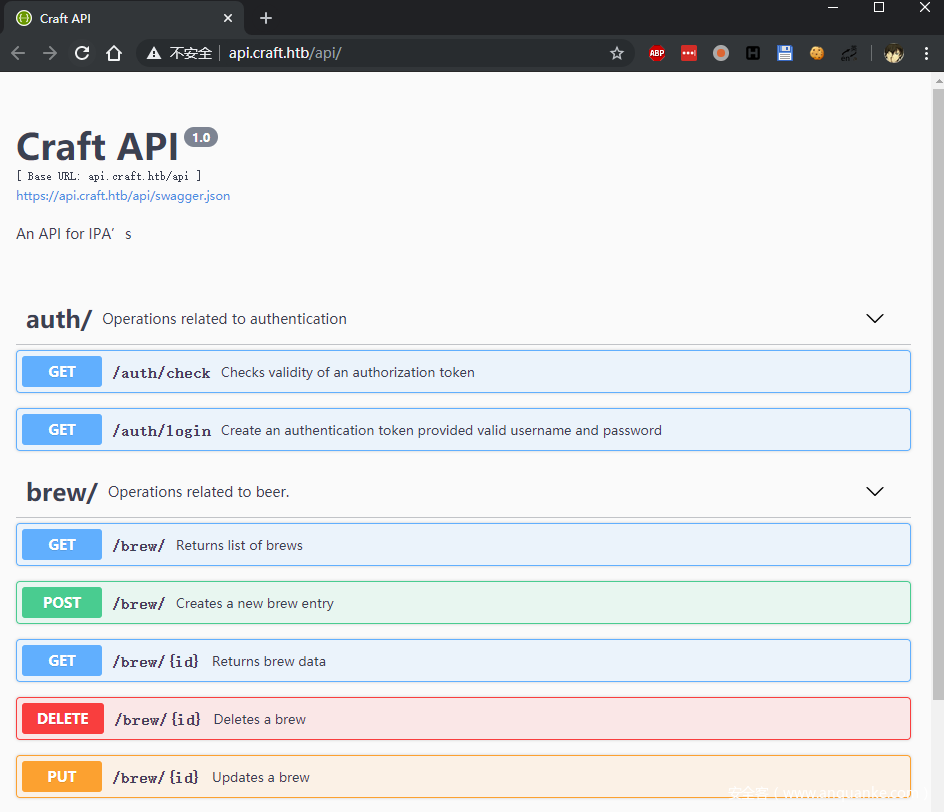944x812 pixels.
Task: Bookmark this page with the star icon
Action: coord(617,53)
